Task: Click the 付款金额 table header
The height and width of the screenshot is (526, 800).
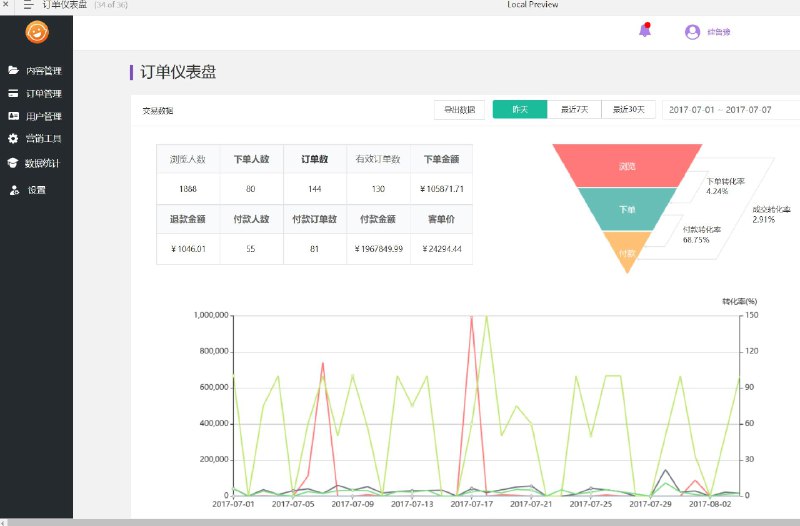Action: coord(378,219)
